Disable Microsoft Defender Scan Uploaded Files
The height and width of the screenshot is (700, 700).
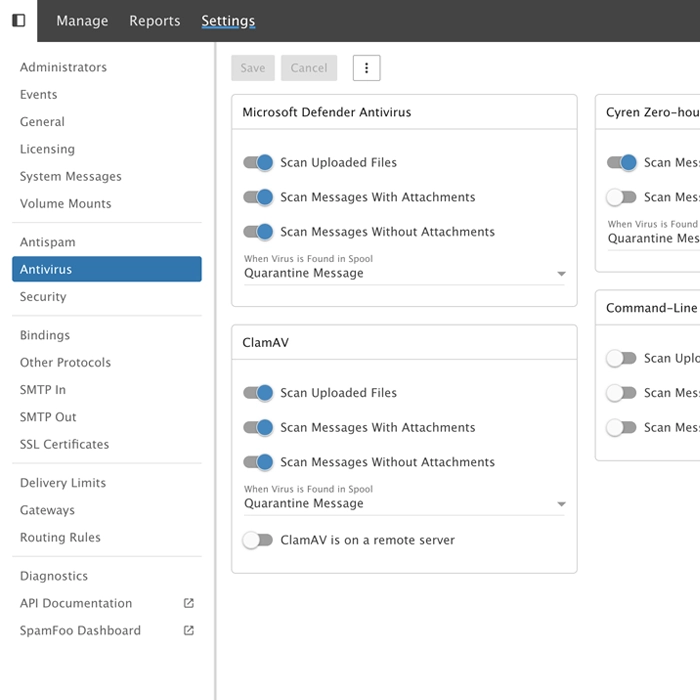tap(258, 162)
